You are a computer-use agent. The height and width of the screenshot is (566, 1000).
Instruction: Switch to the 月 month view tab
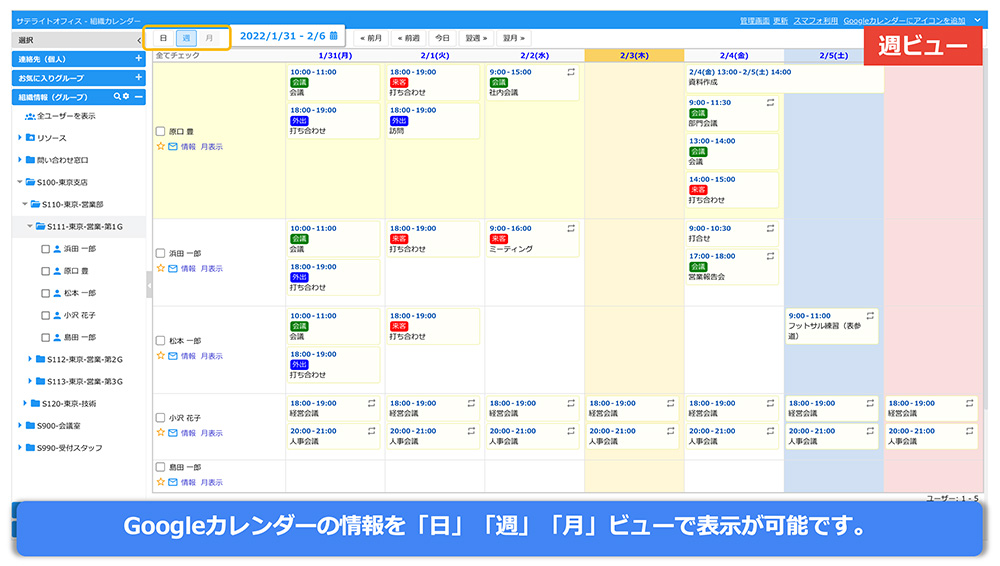pyautogui.click(x=209, y=38)
